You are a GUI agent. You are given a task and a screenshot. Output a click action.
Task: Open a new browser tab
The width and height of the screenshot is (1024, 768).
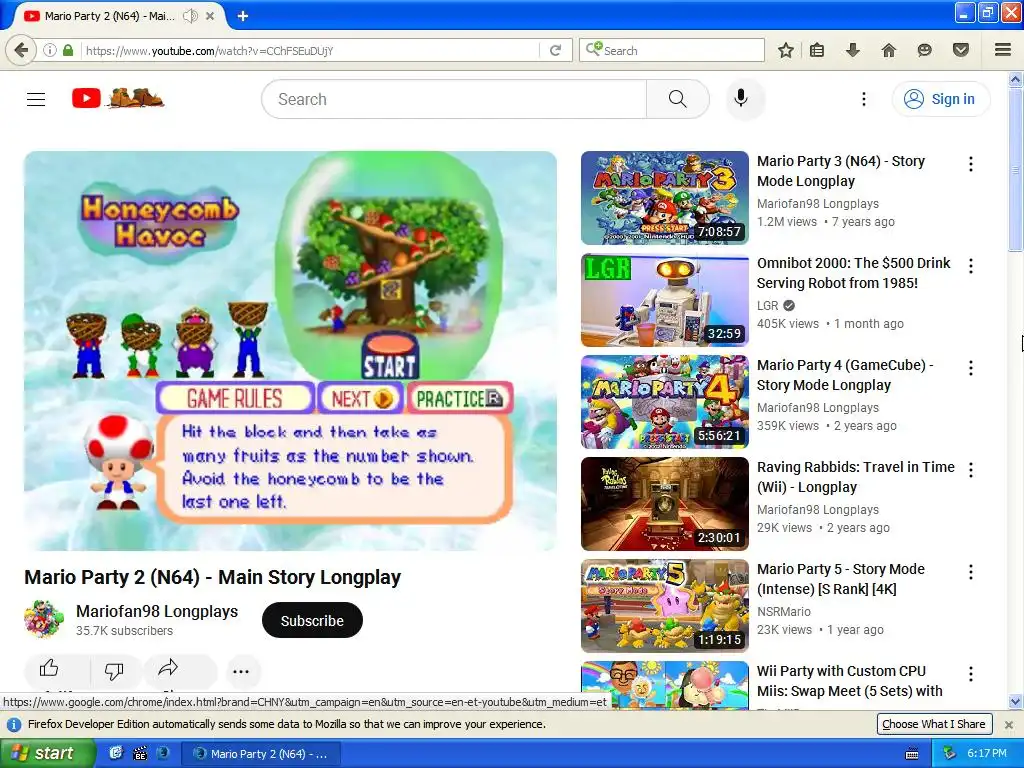pyautogui.click(x=242, y=16)
